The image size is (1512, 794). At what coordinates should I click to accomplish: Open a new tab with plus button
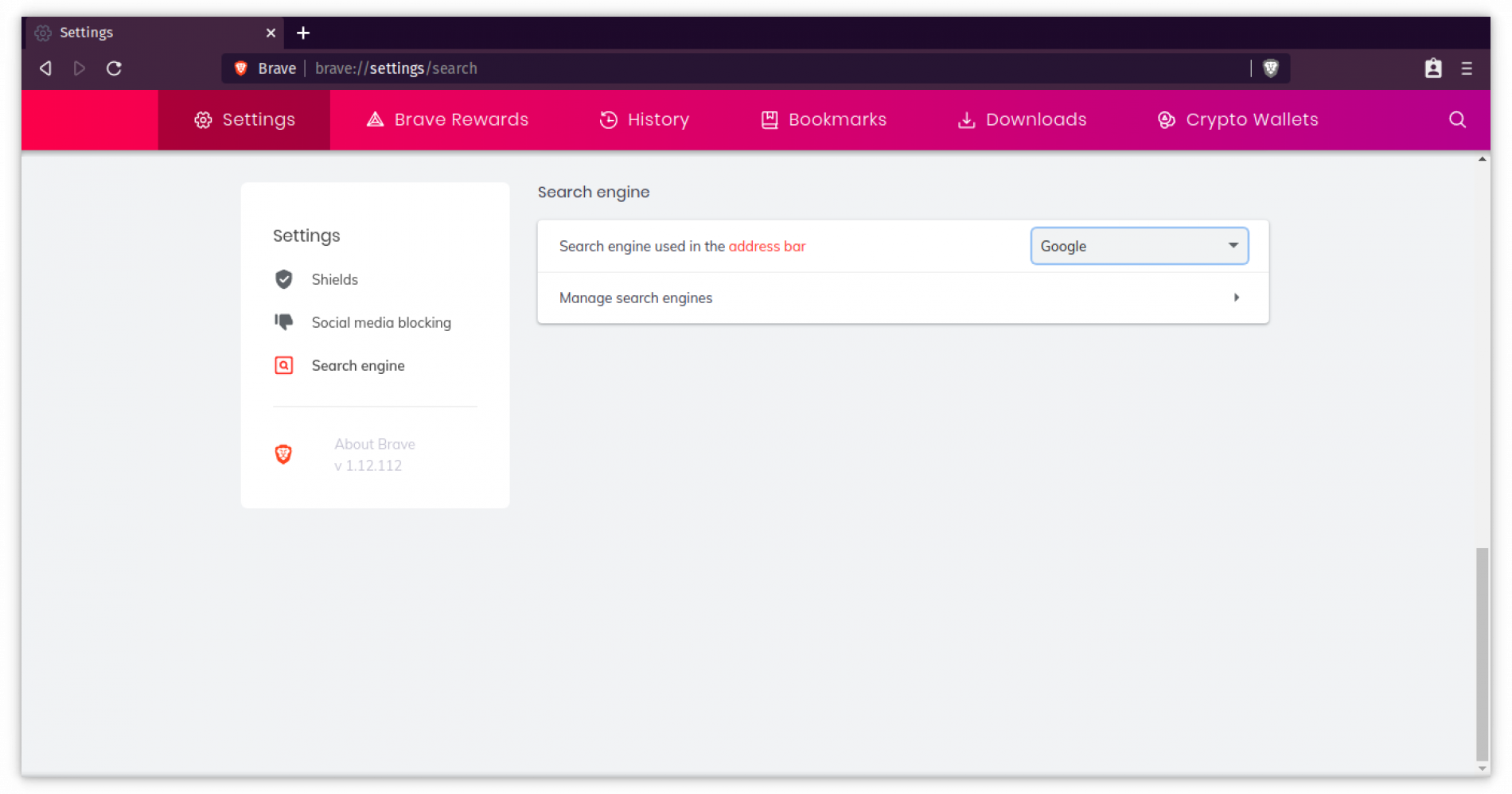tap(303, 33)
